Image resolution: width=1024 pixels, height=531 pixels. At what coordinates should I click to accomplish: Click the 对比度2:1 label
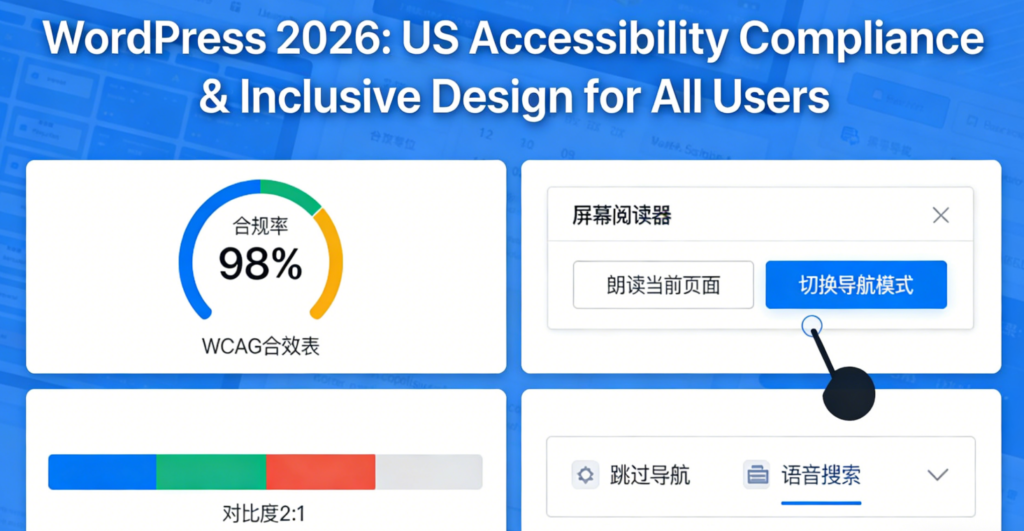pos(265,515)
